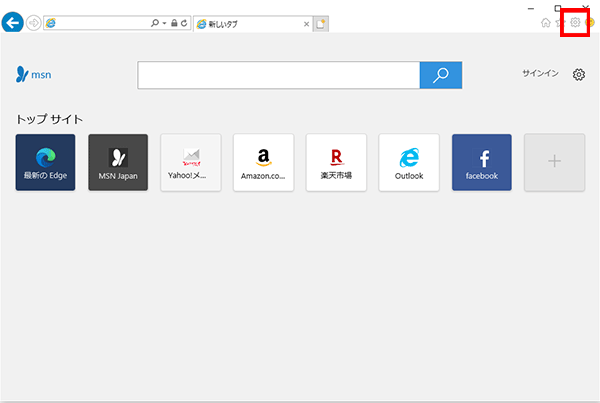Minimize the Internet Explorer window
Viewport: 600px width, 403px height.
coord(531,8)
